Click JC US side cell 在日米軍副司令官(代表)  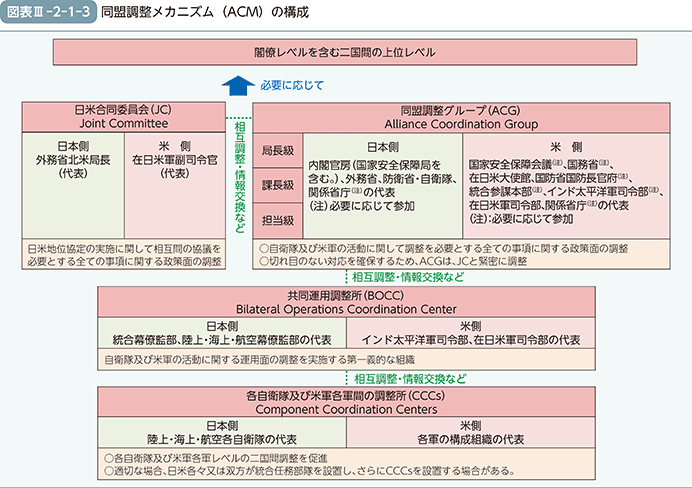(x=175, y=185)
